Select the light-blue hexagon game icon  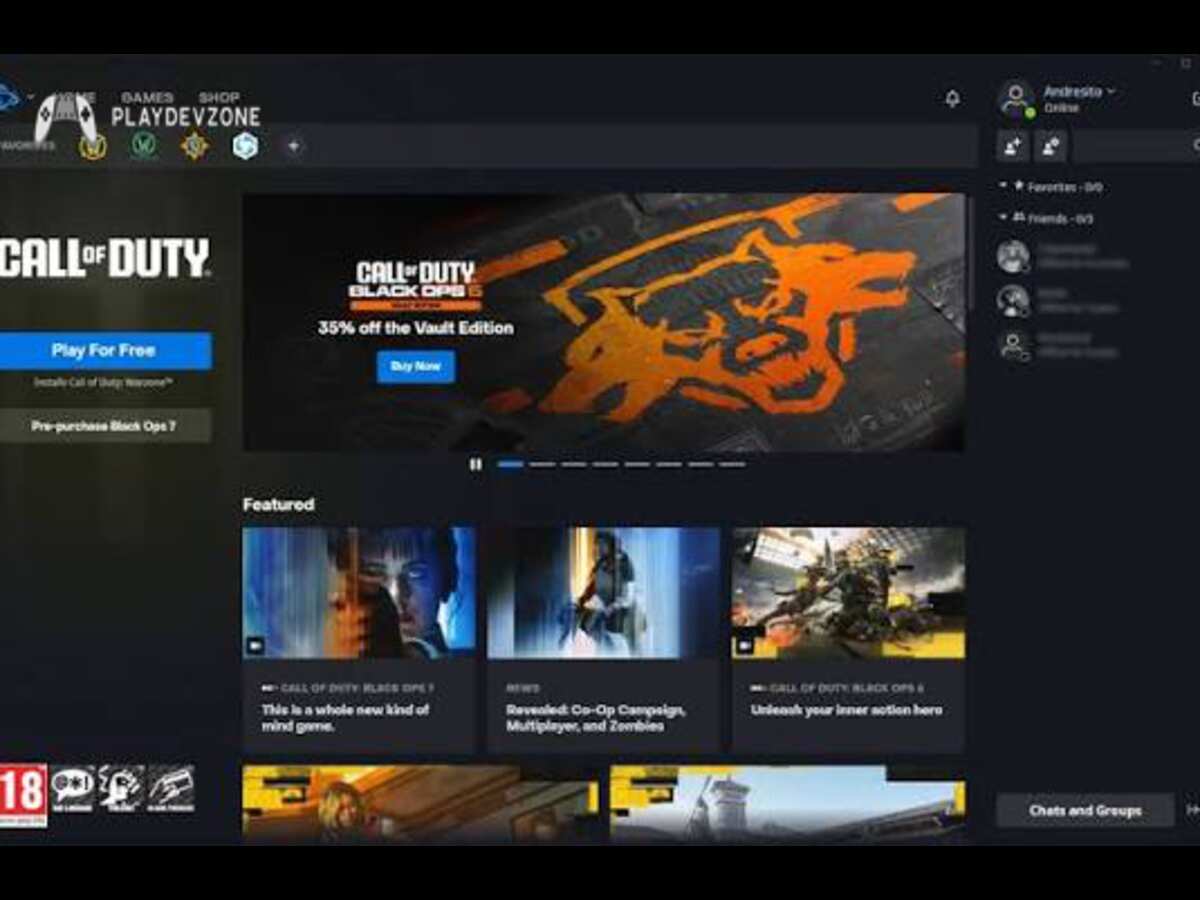click(x=245, y=146)
